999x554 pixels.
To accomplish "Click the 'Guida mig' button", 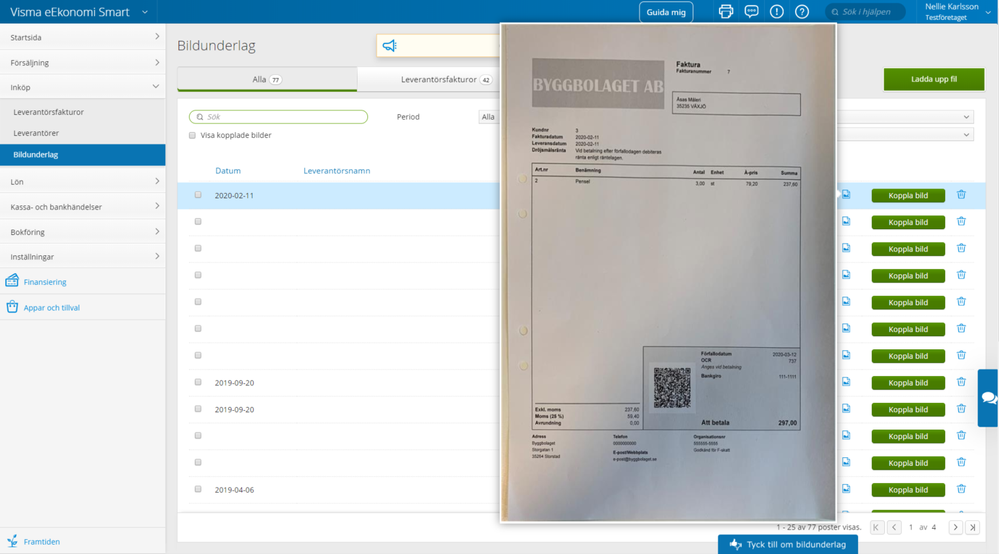I will click(665, 12).
